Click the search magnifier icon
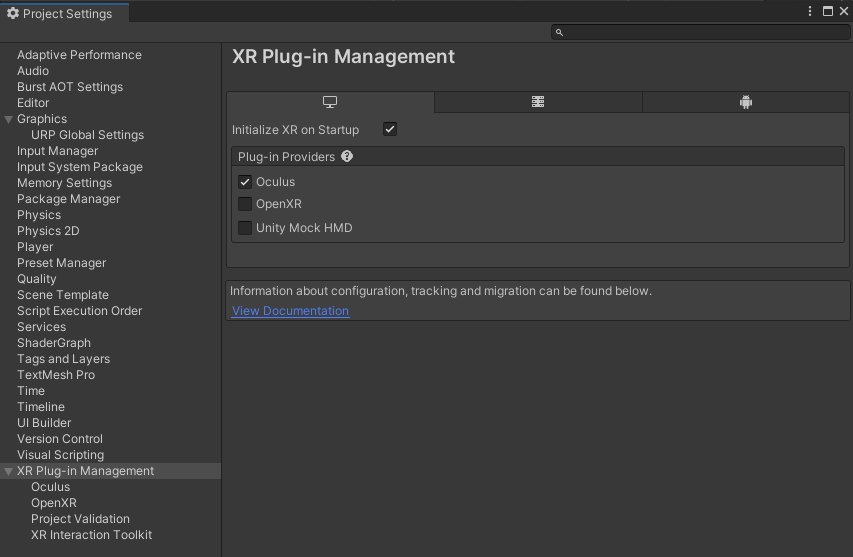Image resolution: width=853 pixels, height=557 pixels. [x=560, y=33]
